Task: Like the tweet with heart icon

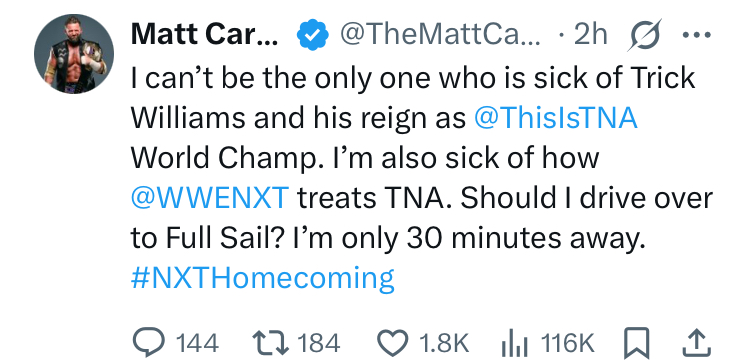Action: pyautogui.click(x=393, y=343)
